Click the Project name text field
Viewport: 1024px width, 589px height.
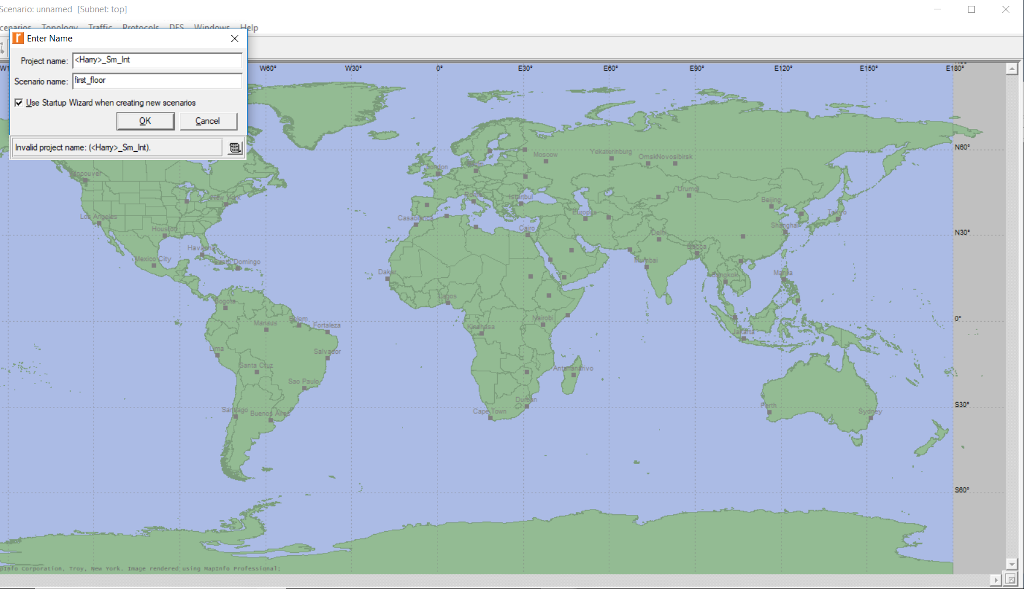[157, 61]
